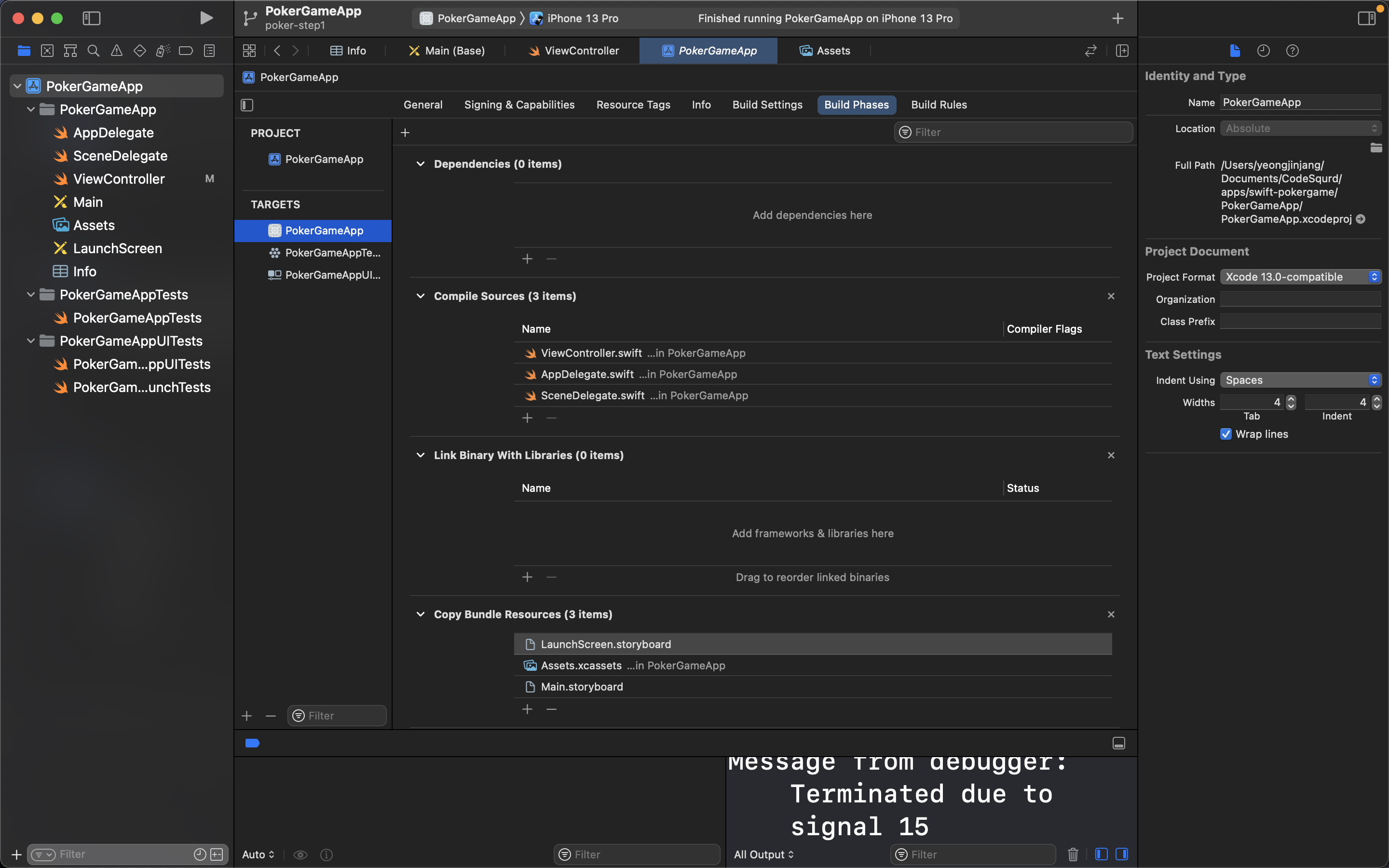The image size is (1389, 868).
Task: Open the General tab
Action: point(423,105)
